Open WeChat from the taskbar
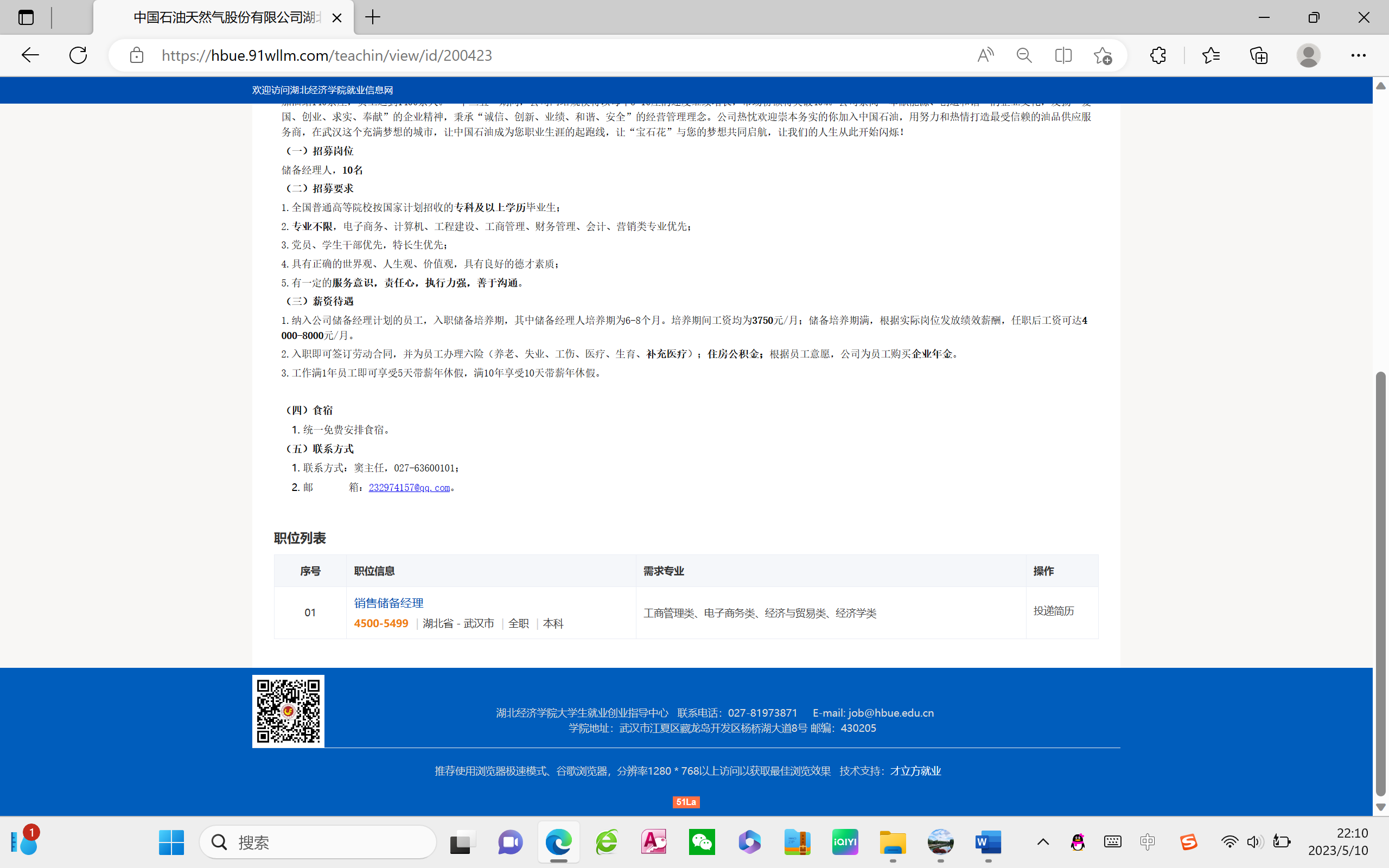Image resolution: width=1389 pixels, height=868 pixels. tap(702, 842)
